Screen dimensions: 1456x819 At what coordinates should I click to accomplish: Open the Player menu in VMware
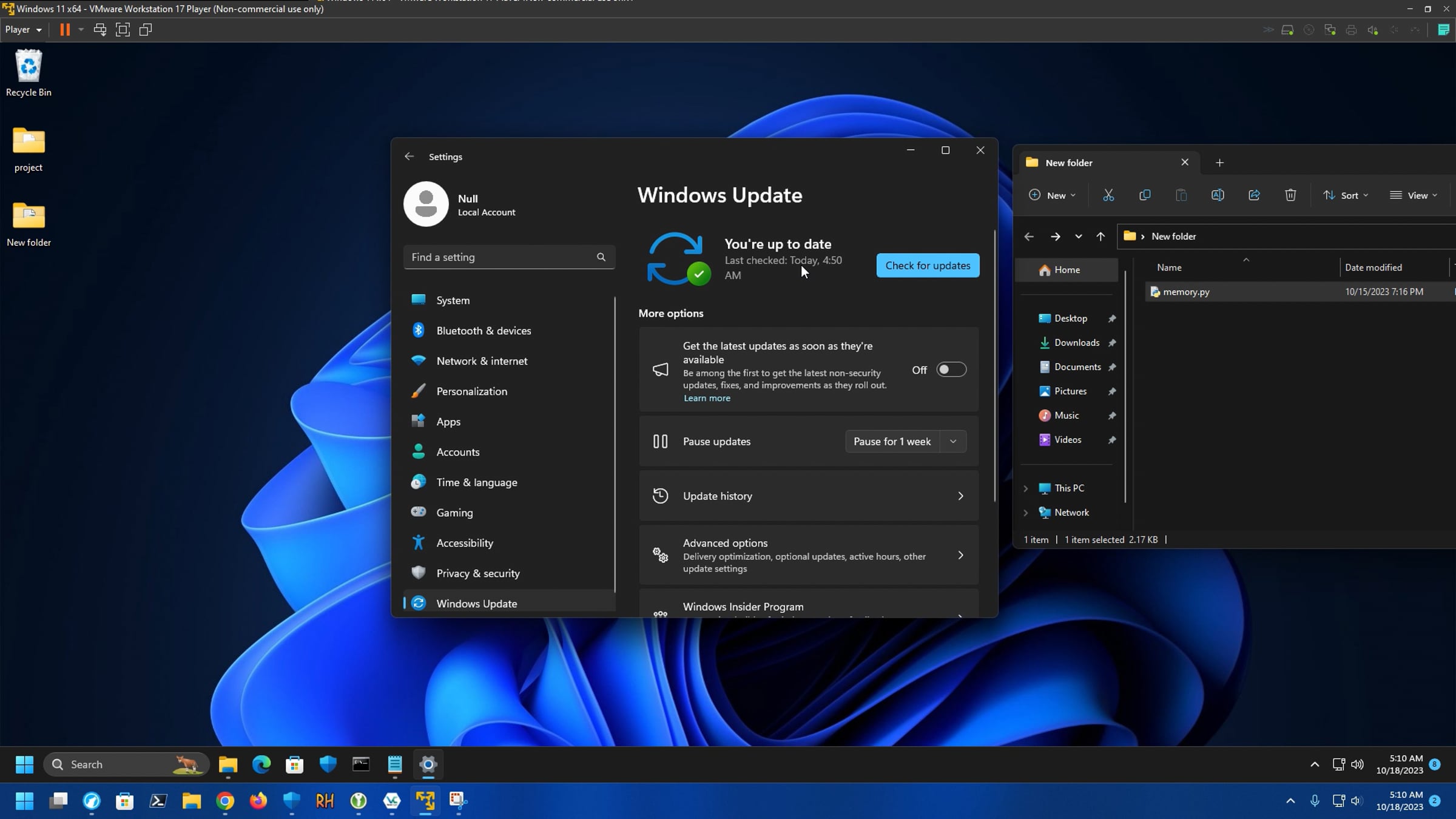tap(24, 30)
